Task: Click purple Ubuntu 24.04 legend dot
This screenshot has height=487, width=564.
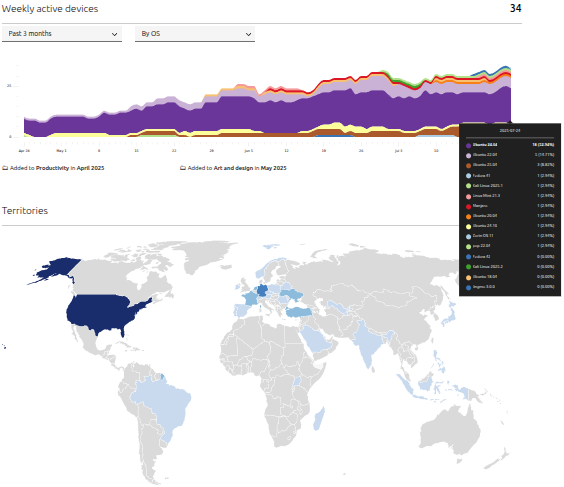Action: [468, 145]
